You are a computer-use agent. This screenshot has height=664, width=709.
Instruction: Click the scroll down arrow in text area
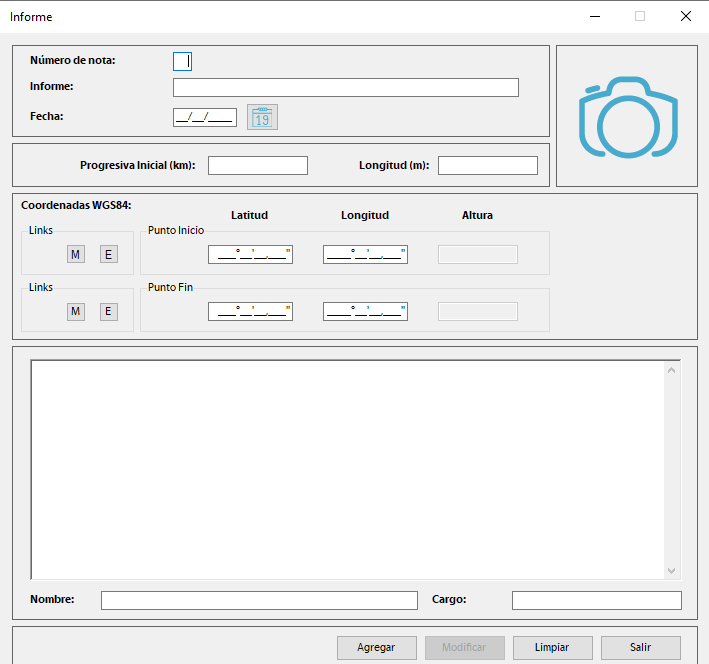672,570
